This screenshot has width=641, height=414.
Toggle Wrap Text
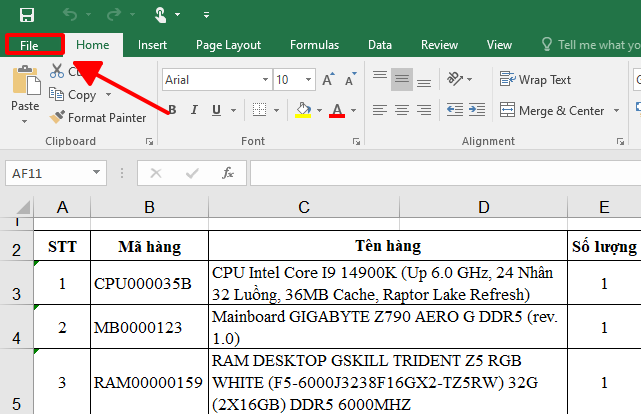click(536, 79)
